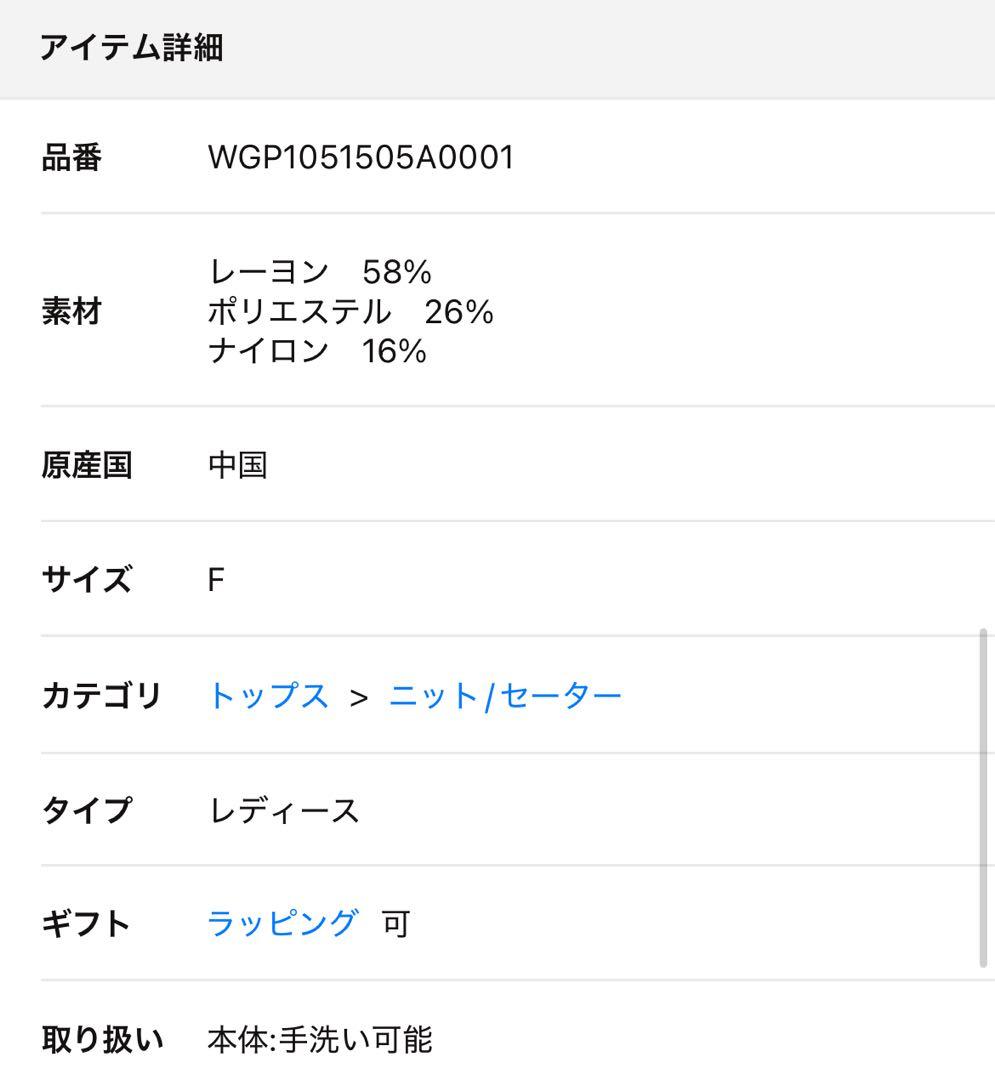This screenshot has height=1080, width=995.
Task: Click the 品番 row label
Action: tap(72, 158)
